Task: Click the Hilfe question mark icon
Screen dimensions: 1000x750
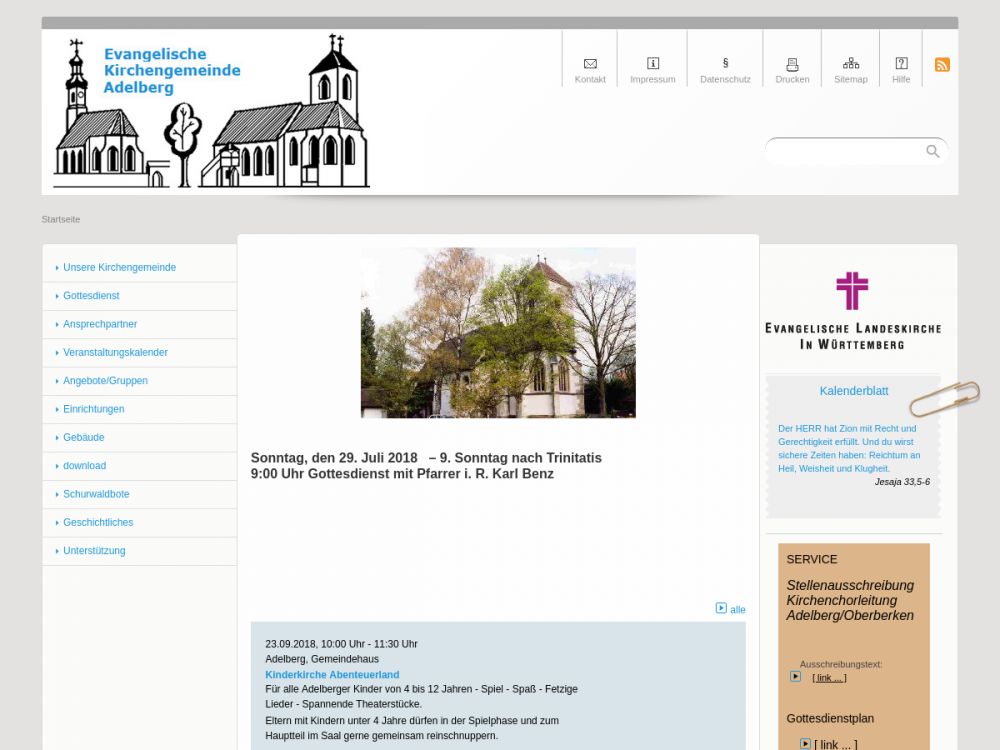Action: (901, 64)
